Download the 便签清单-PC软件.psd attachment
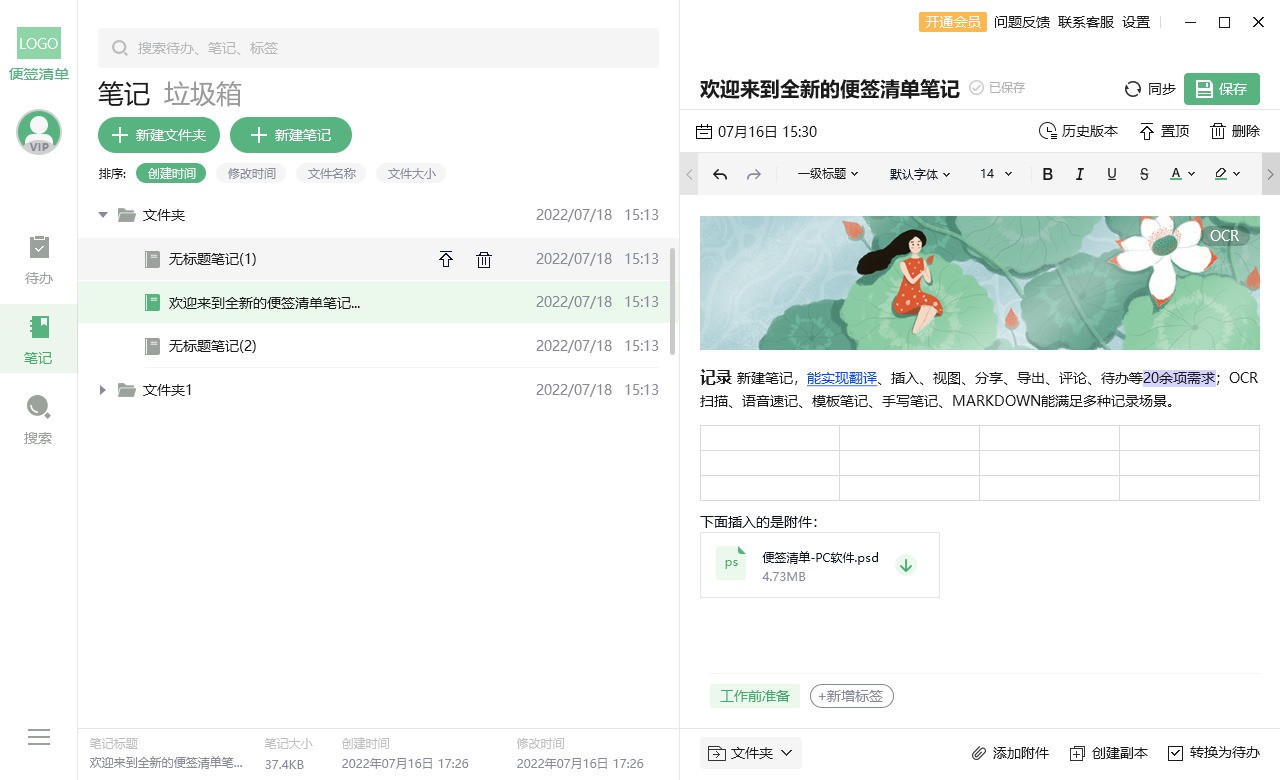The image size is (1280, 780). click(906, 564)
